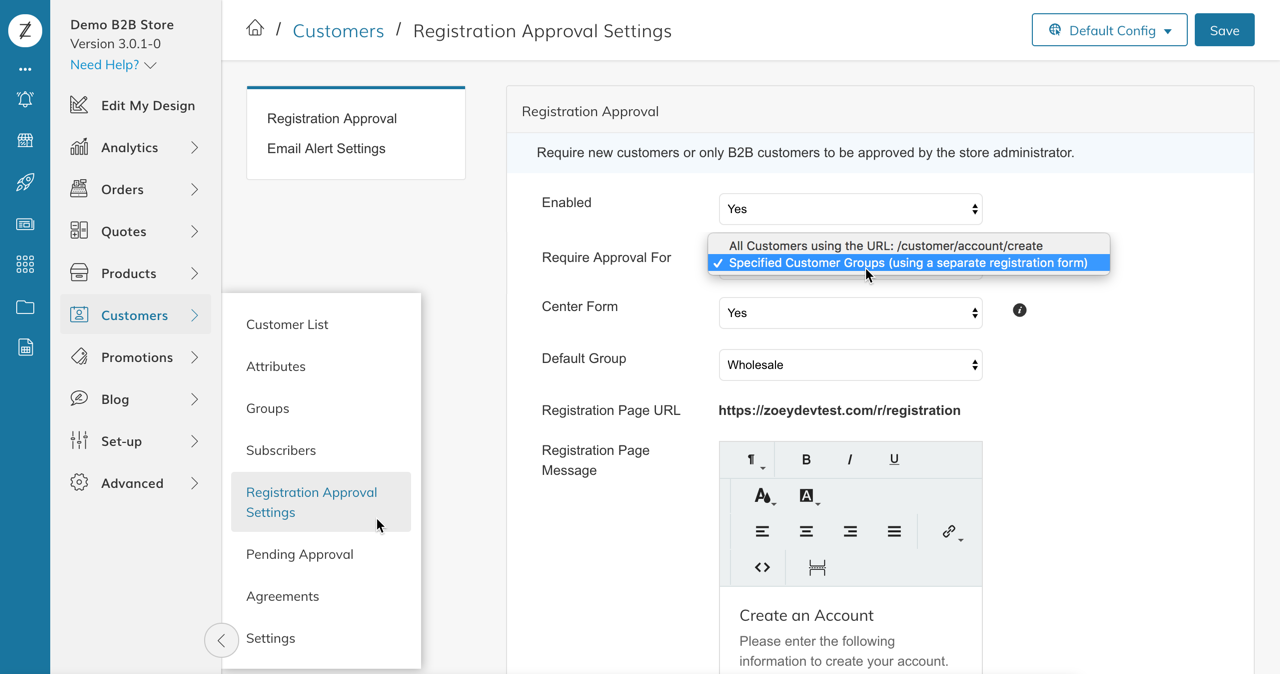Open Pending Approval from the Customers submenu

(x=300, y=554)
